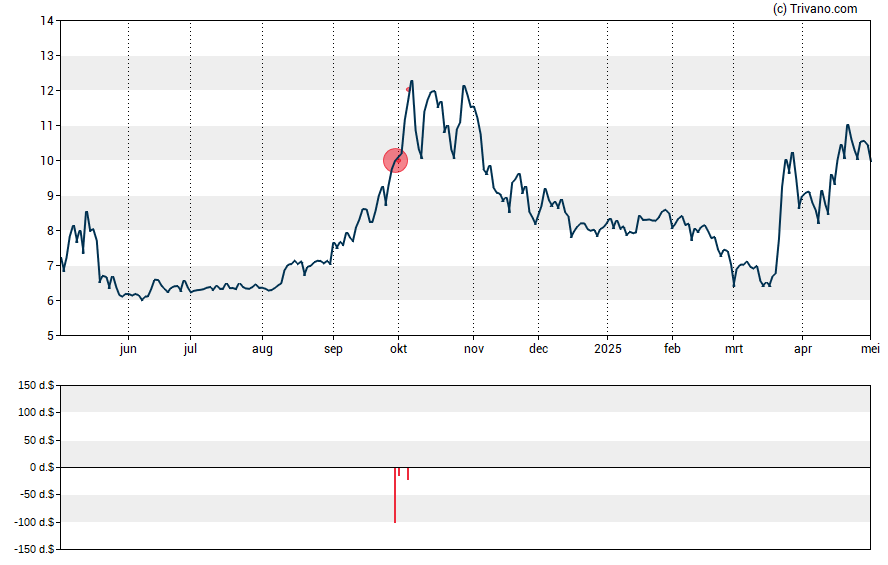This screenshot has height=565, width=888.
Task: Click the 'mrt' month label on the x-axis
Action: [734, 349]
